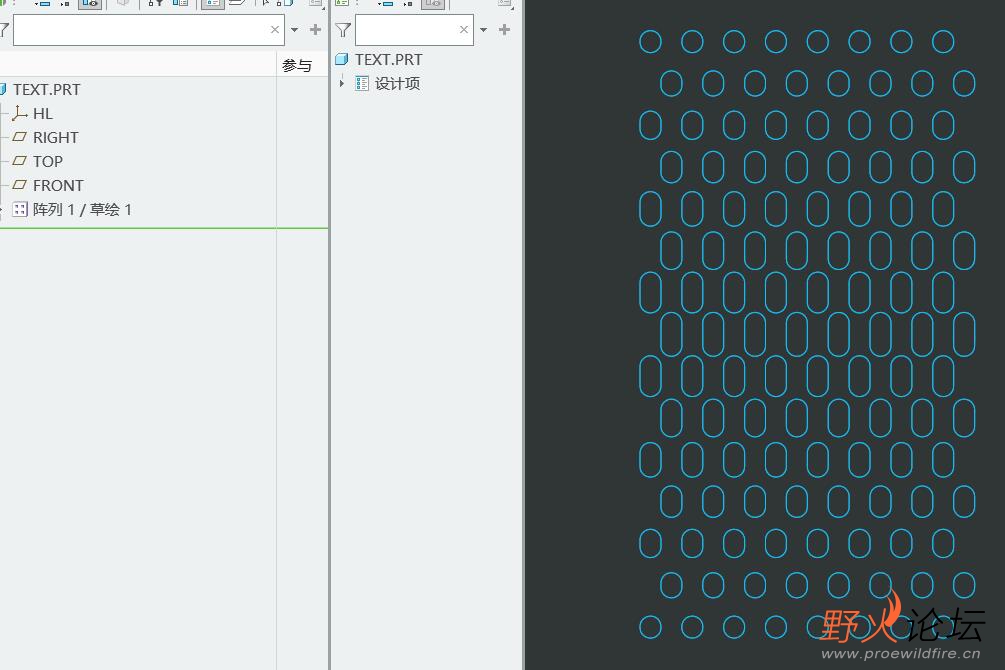Click the plus button beside left search
This screenshot has height=670, width=1005.
point(315,29)
